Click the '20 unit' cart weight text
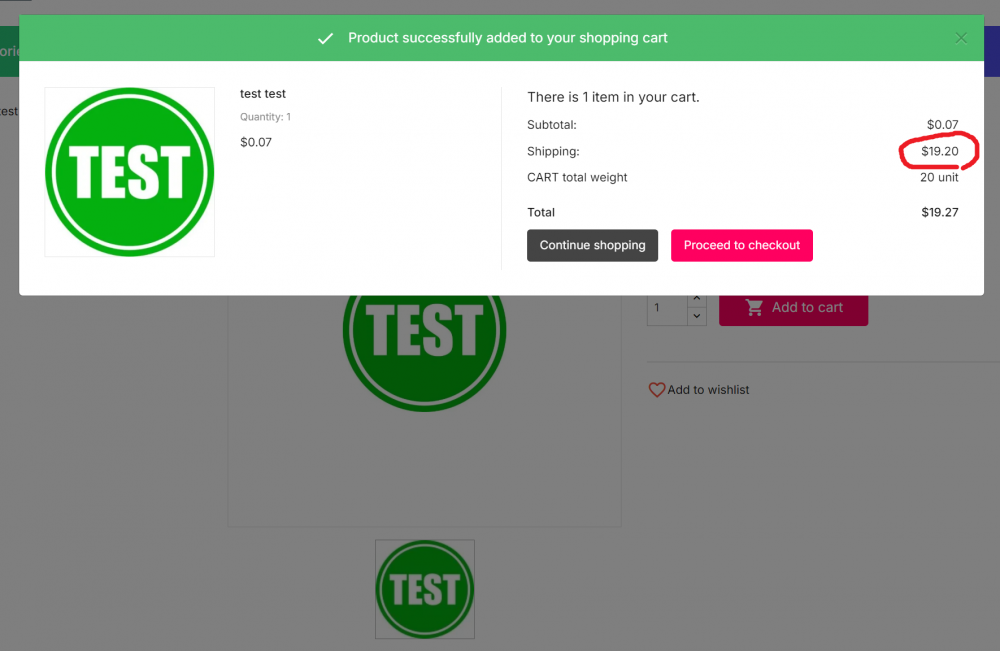 [939, 177]
